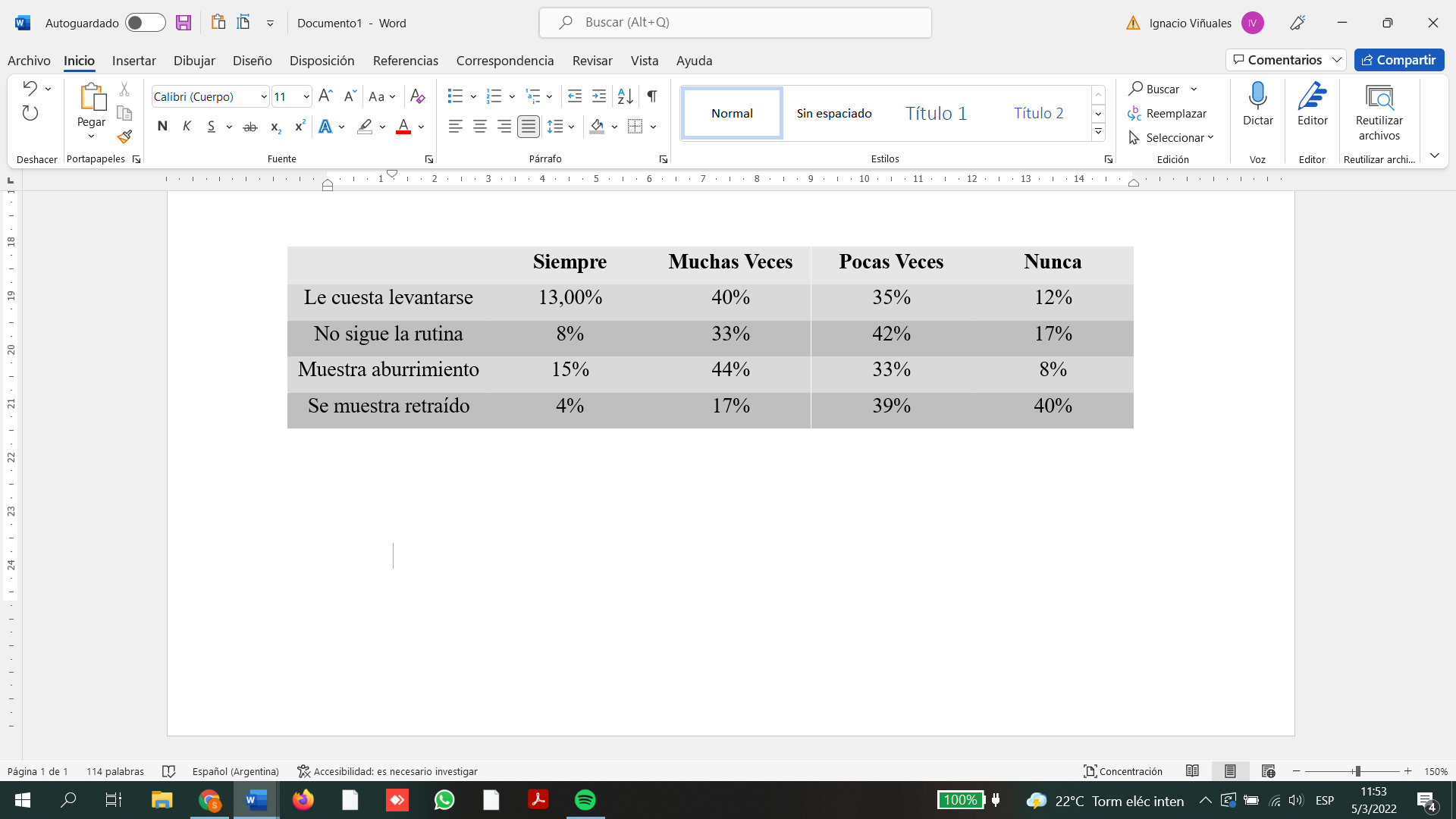Toggle bold with the N button
1456x819 pixels.
coord(162,127)
